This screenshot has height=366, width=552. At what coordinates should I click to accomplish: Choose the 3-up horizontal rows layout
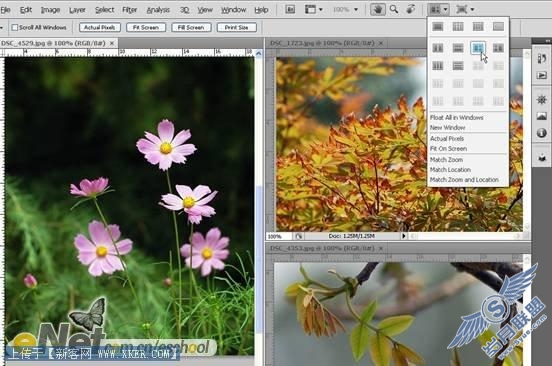coord(458,65)
